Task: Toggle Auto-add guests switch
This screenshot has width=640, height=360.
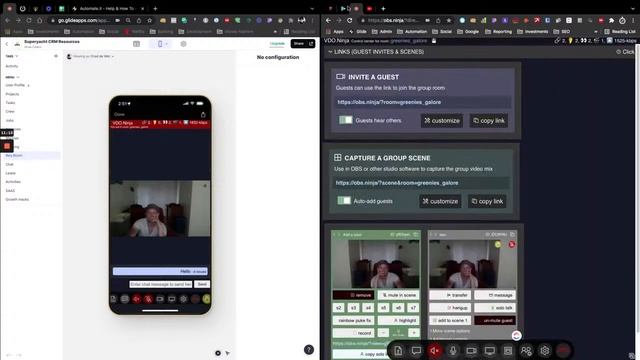Action: (344, 201)
